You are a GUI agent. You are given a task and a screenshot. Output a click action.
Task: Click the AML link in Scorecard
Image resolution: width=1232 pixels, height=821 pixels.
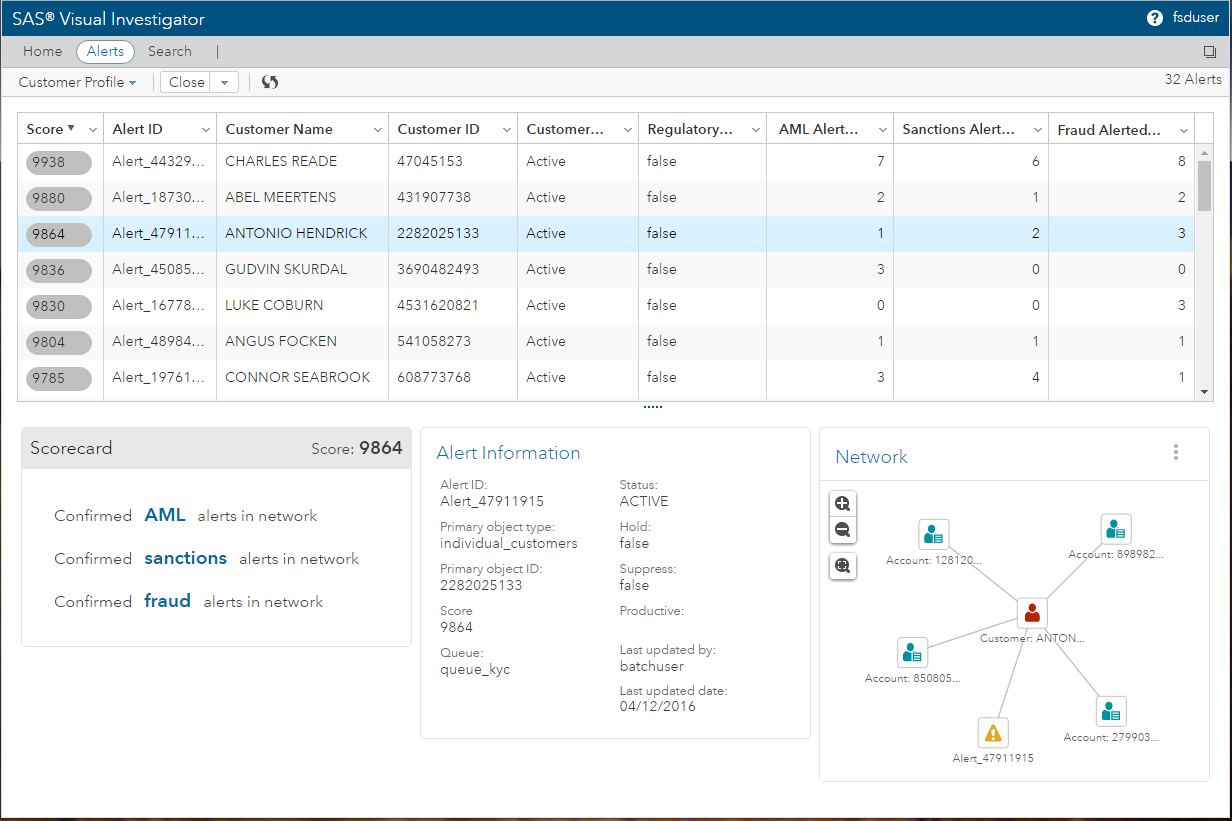tap(165, 515)
